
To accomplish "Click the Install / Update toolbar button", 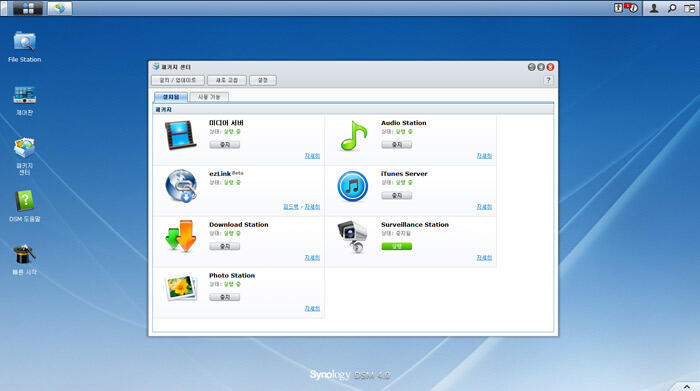I will point(178,80).
